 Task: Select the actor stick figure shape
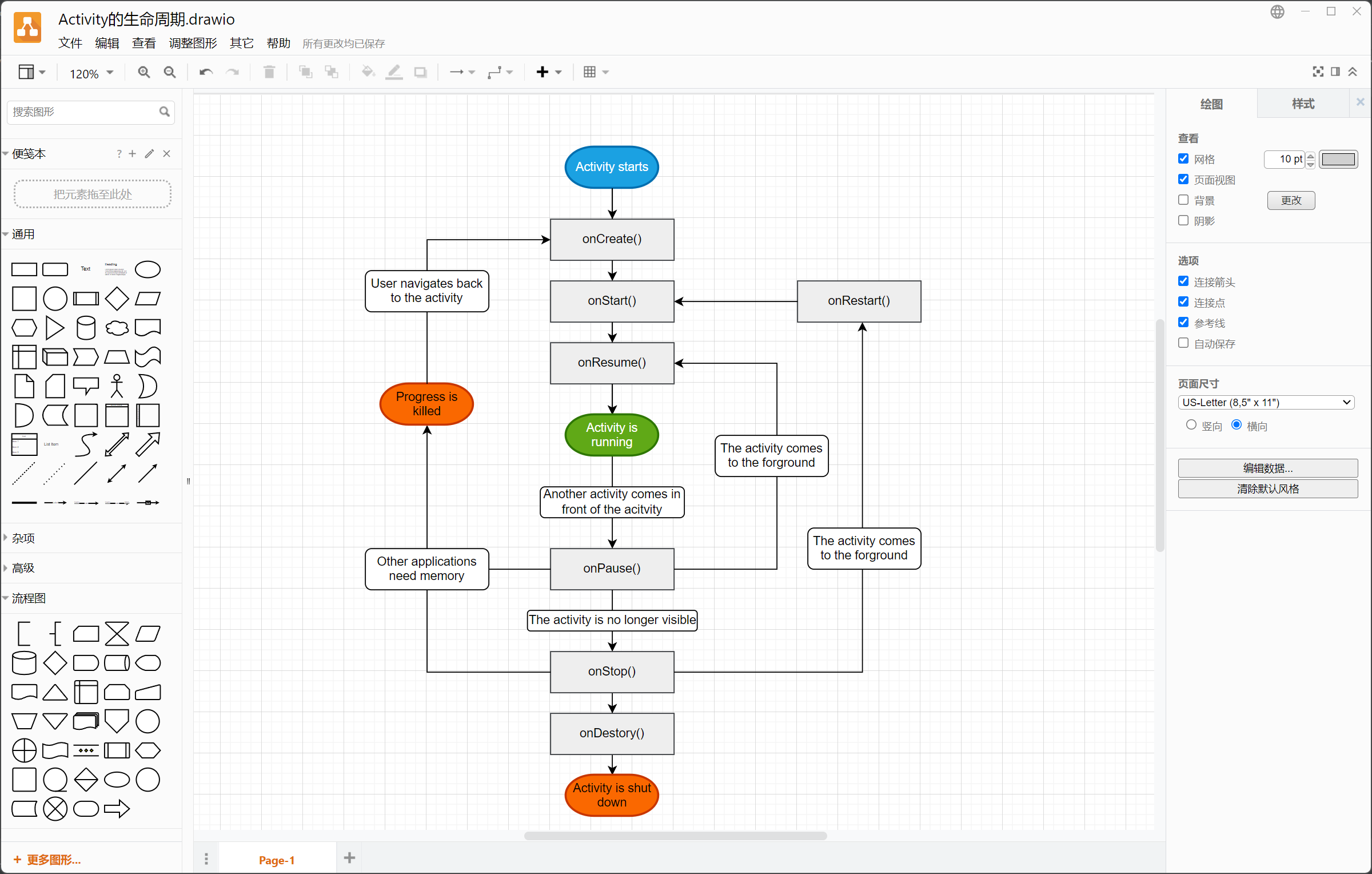(117, 386)
